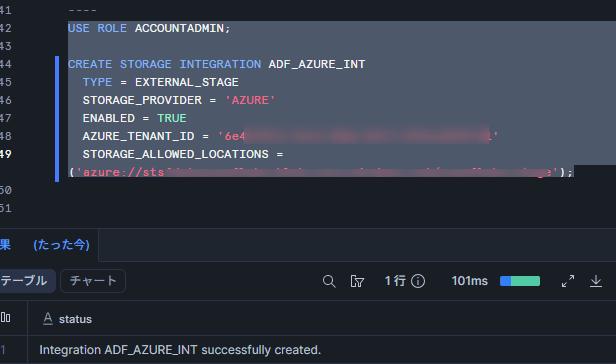Image resolution: width=616 pixels, height=364 pixels.
Task: Click the 101ms execution time
Action: point(469,281)
